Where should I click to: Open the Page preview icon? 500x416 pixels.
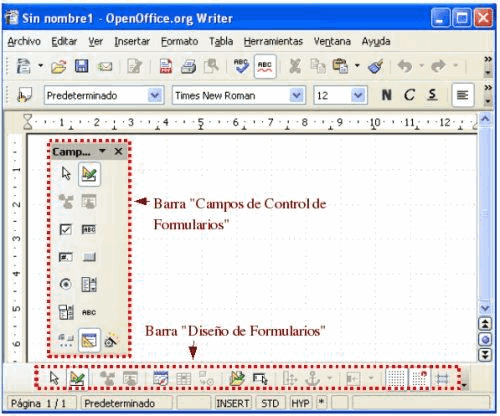[211, 66]
